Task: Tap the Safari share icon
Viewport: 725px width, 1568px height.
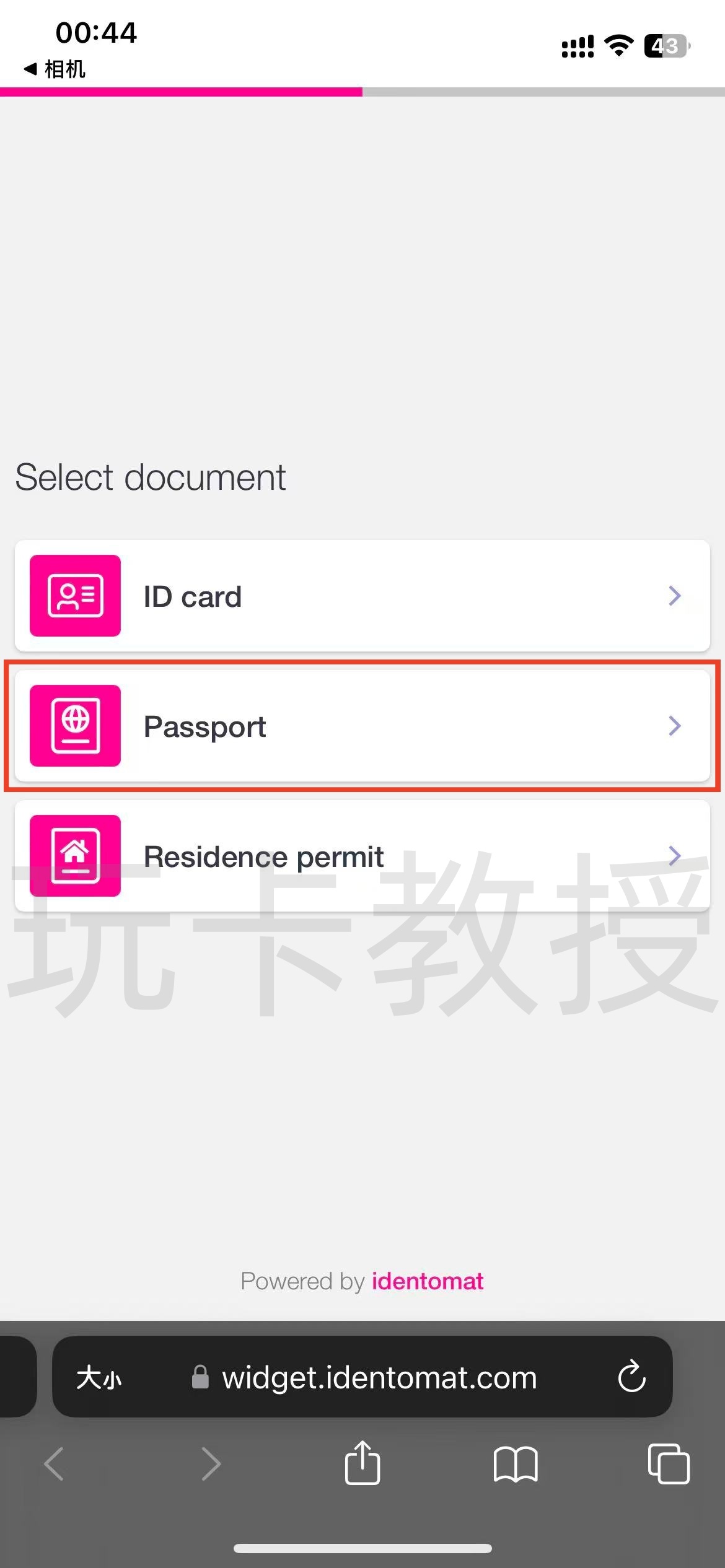Action: (362, 1464)
